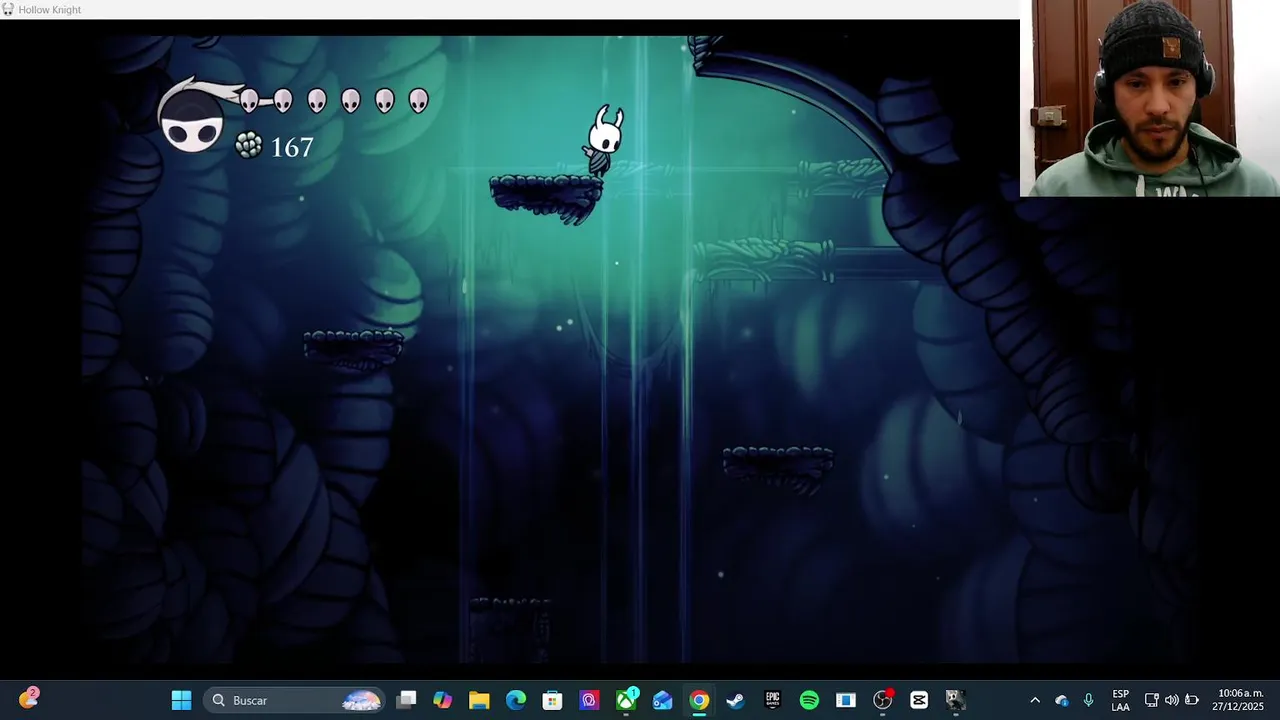Image resolution: width=1280 pixels, height=720 pixels.
Task: Open the widgets icon with badge 2
Action: [29, 698]
